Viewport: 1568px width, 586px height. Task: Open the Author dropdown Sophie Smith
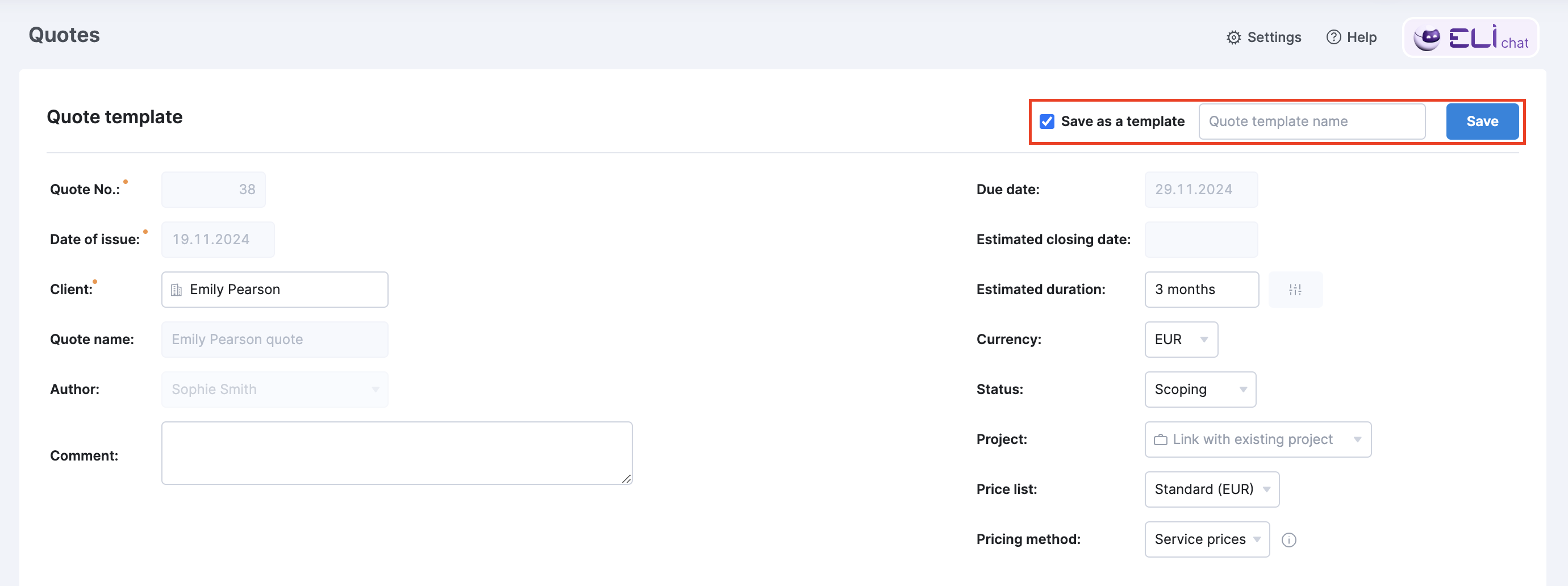(274, 390)
